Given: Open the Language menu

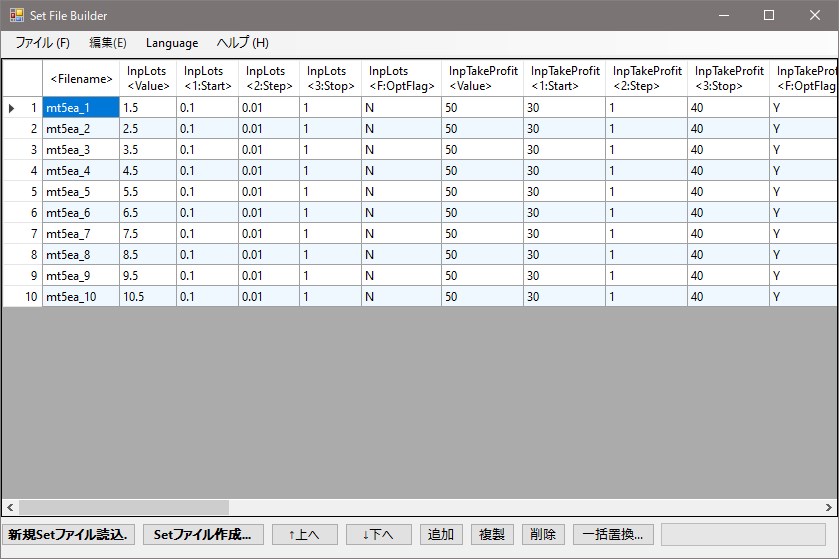Looking at the screenshot, I should coord(172,43).
